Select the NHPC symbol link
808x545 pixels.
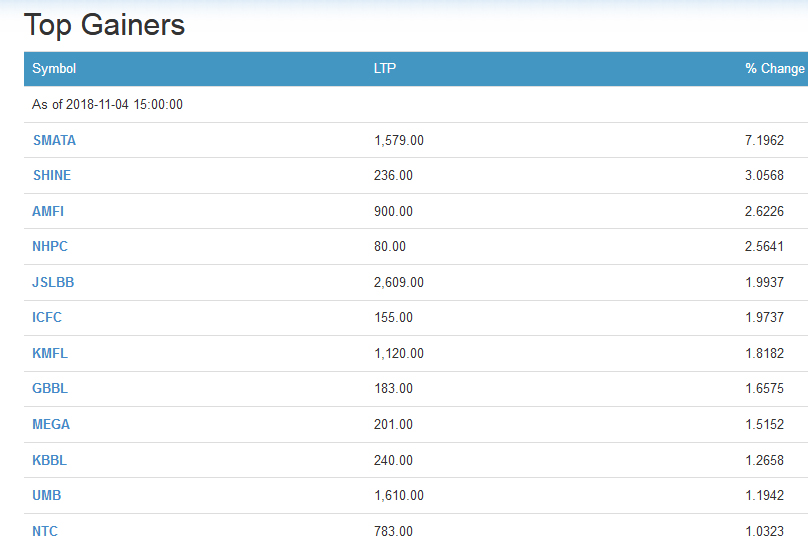[50, 246]
